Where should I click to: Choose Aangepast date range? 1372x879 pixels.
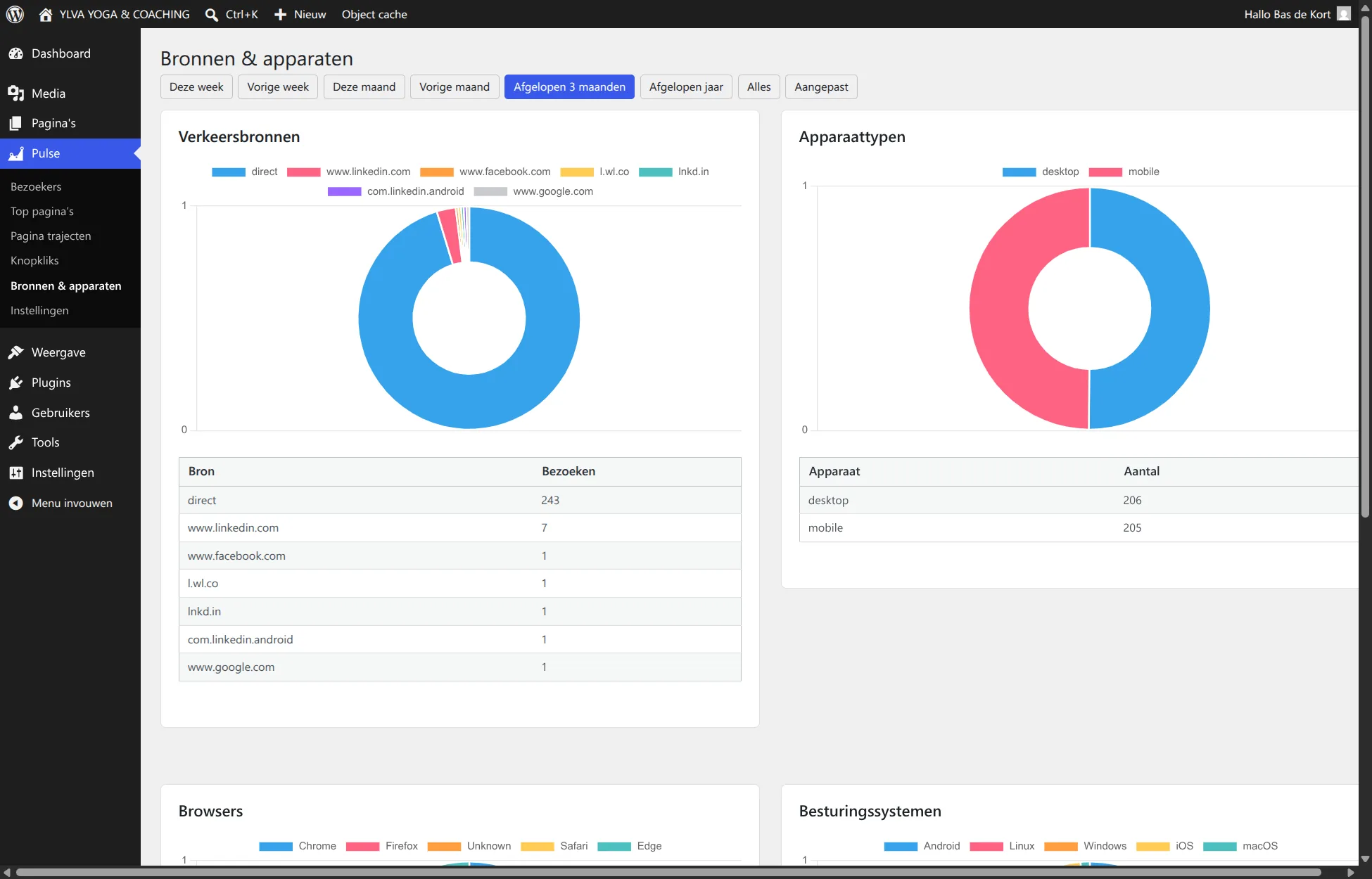pos(821,86)
